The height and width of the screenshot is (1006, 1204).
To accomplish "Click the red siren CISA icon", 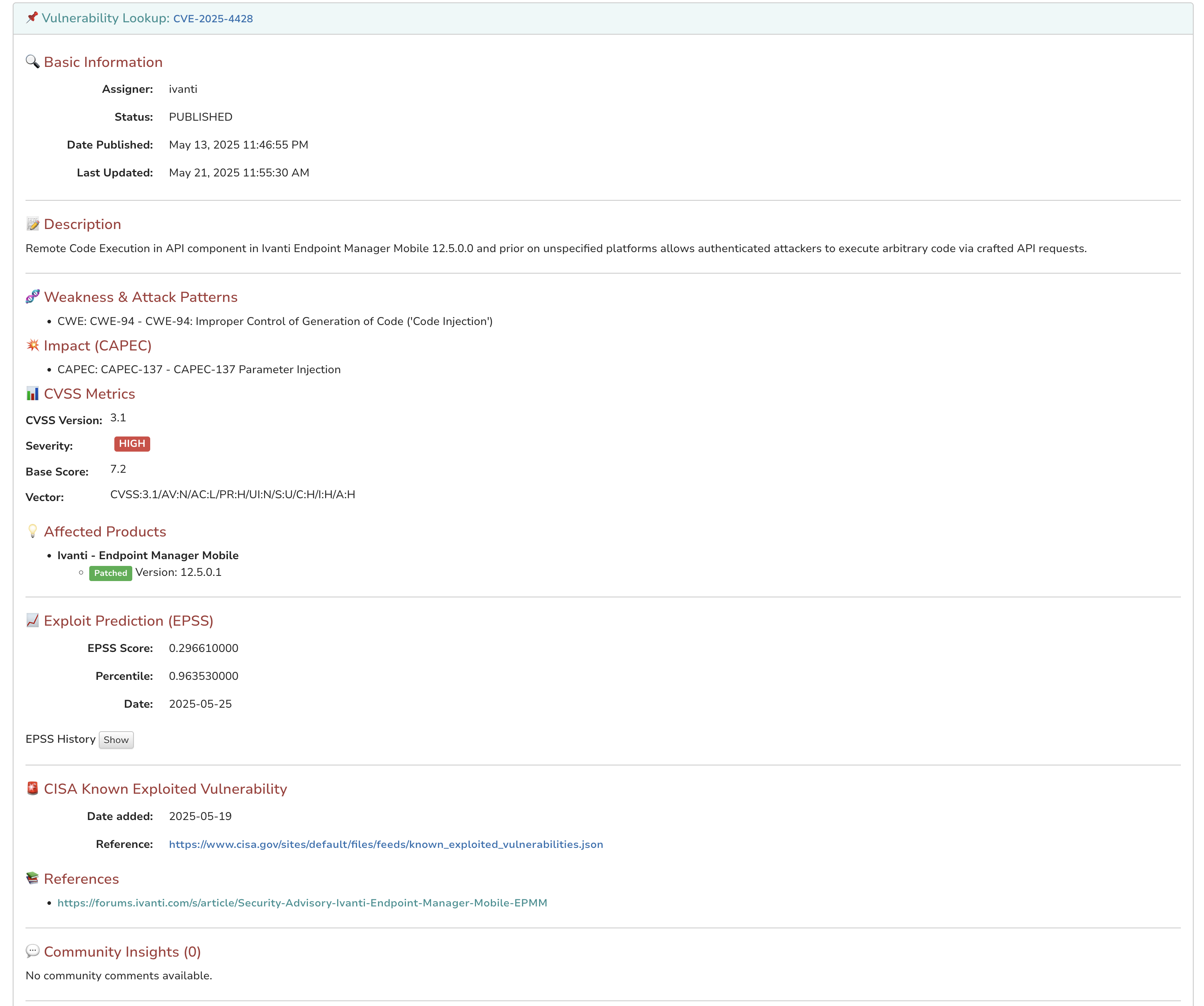I will (33, 789).
